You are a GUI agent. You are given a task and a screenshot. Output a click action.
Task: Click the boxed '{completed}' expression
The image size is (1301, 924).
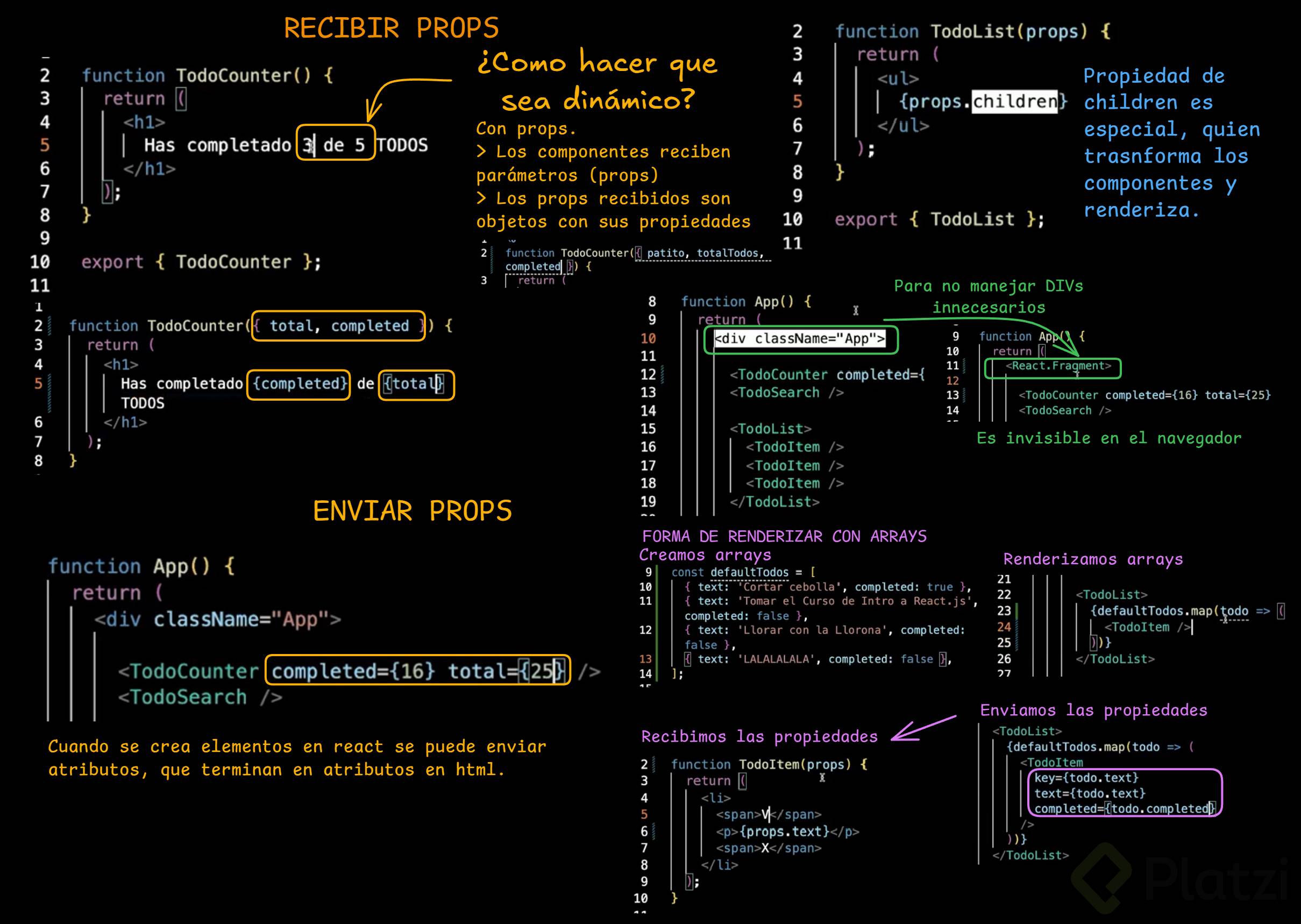(x=298, y=384)
